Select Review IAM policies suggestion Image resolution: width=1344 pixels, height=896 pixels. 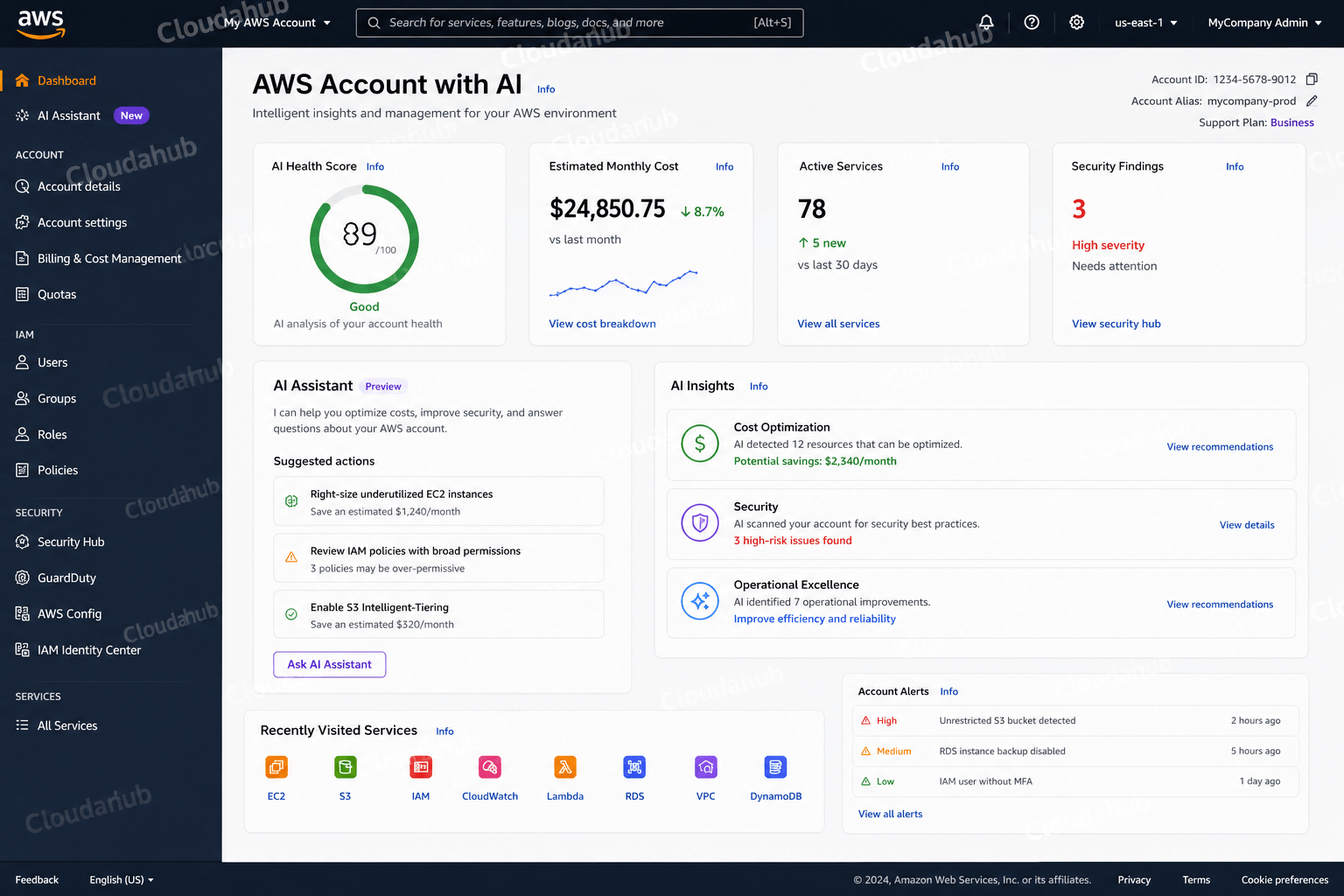click(438, 558)
